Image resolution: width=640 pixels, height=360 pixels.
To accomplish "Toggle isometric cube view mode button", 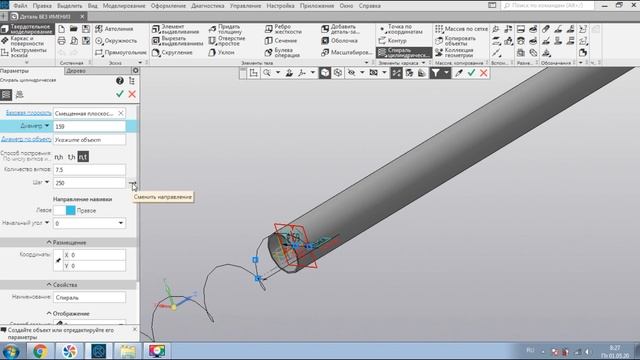I will point(325,73).
